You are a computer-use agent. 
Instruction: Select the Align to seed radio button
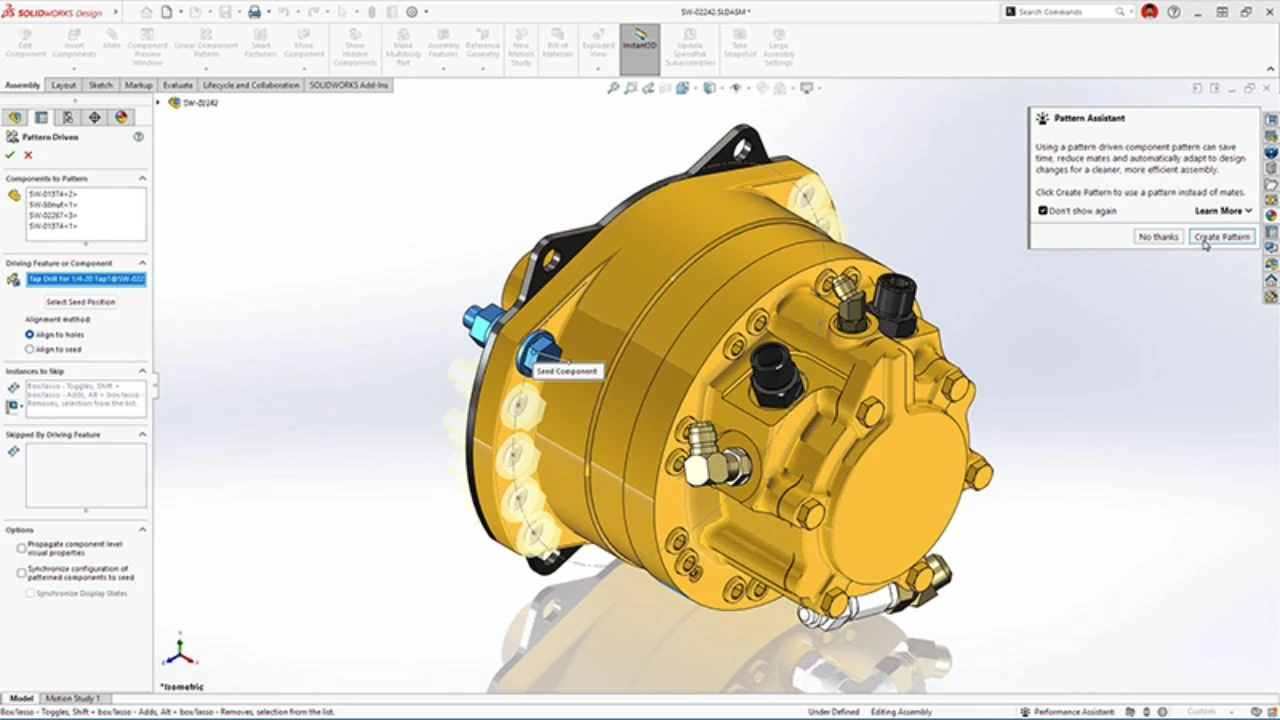[30, 349]
